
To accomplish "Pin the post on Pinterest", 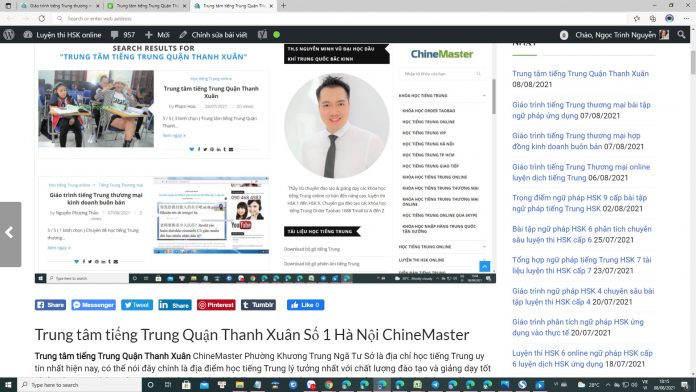I will point(216,305).
